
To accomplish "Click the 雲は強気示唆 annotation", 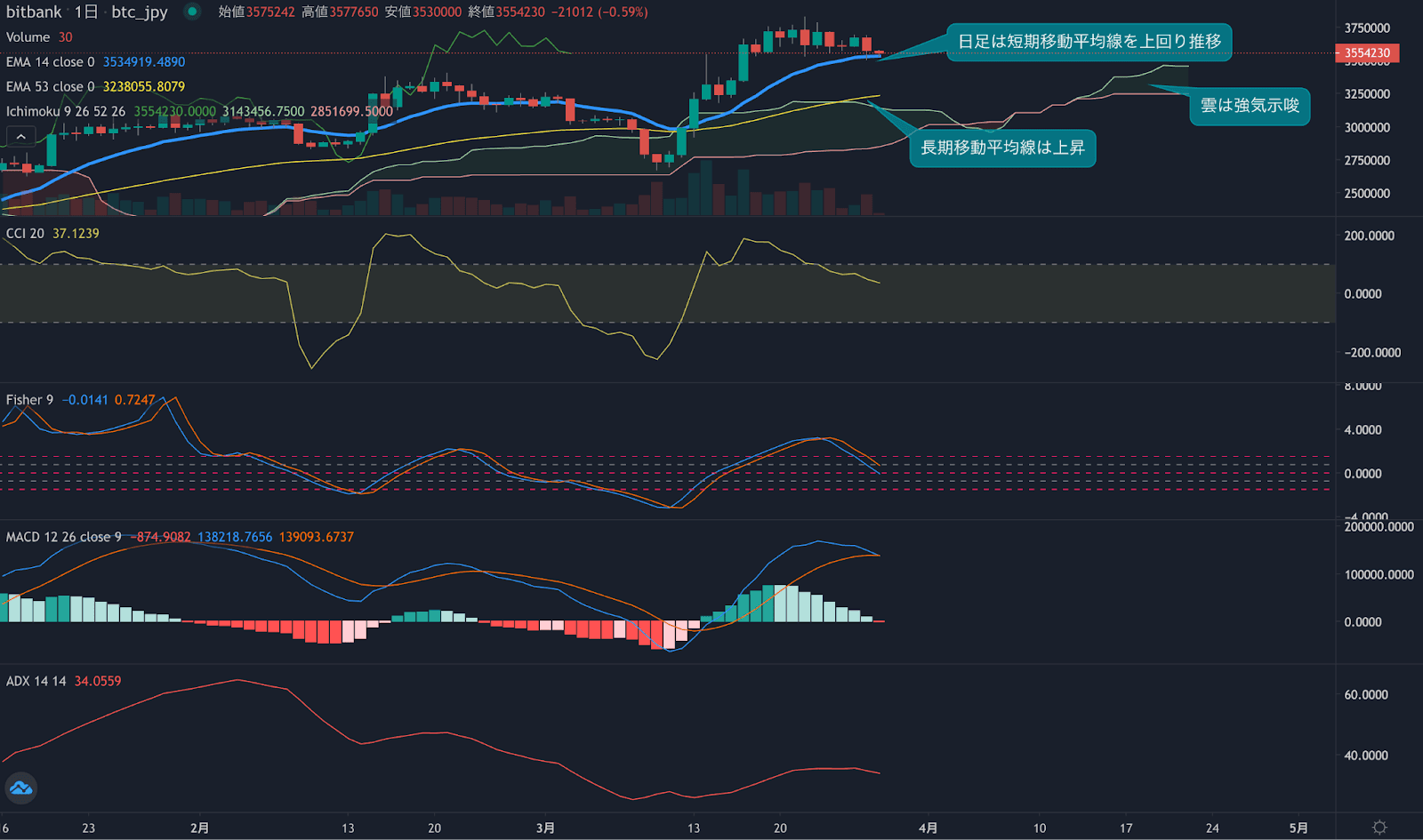I will pyautogui.click(x=1250, y=107).
